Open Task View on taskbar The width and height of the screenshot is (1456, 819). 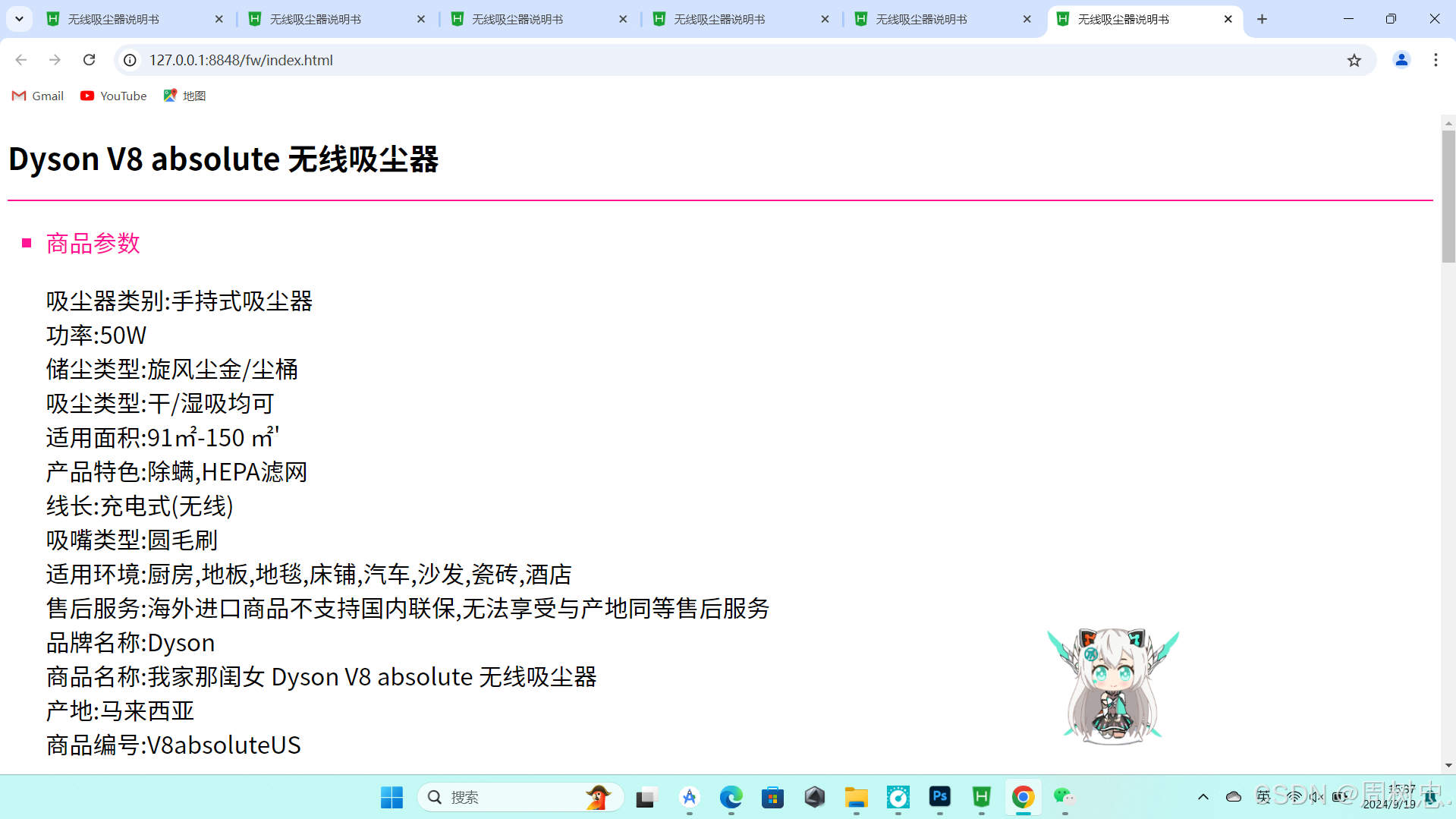tap(646, 797)
